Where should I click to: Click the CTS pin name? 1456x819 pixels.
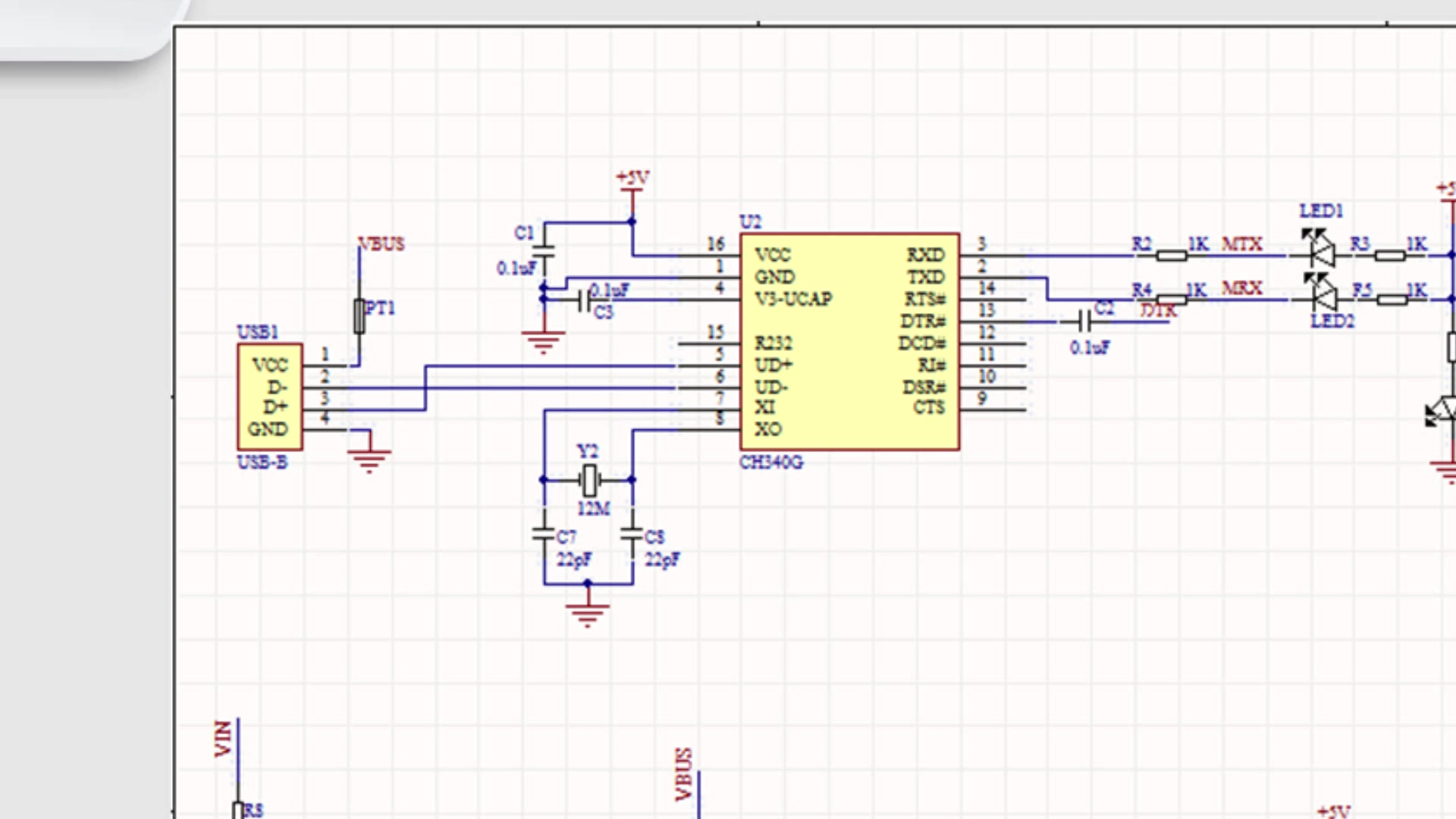click(929, 408)
